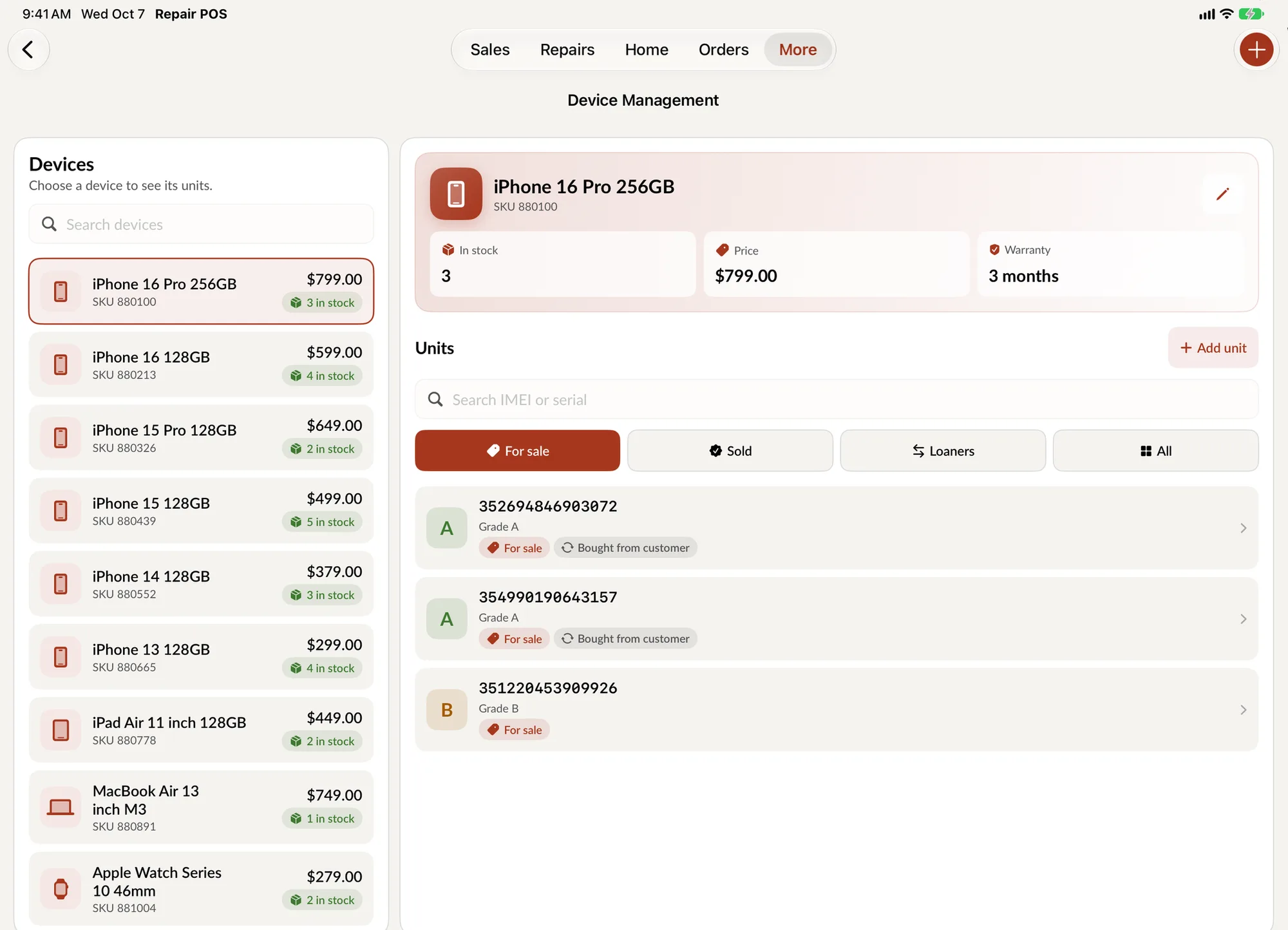Select Apple Watch Series 10 46mm device
The width and height of the screenshot is (1288, 930).
201,889
